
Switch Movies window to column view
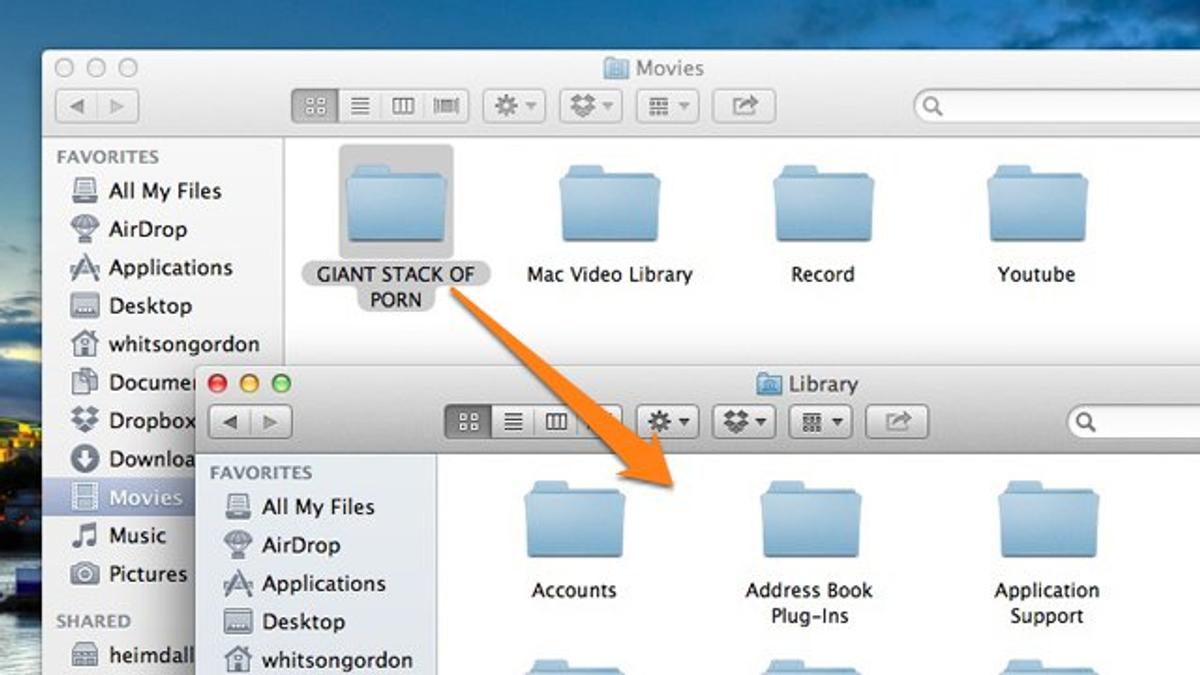pyautogui.click(x=403, y=106)
